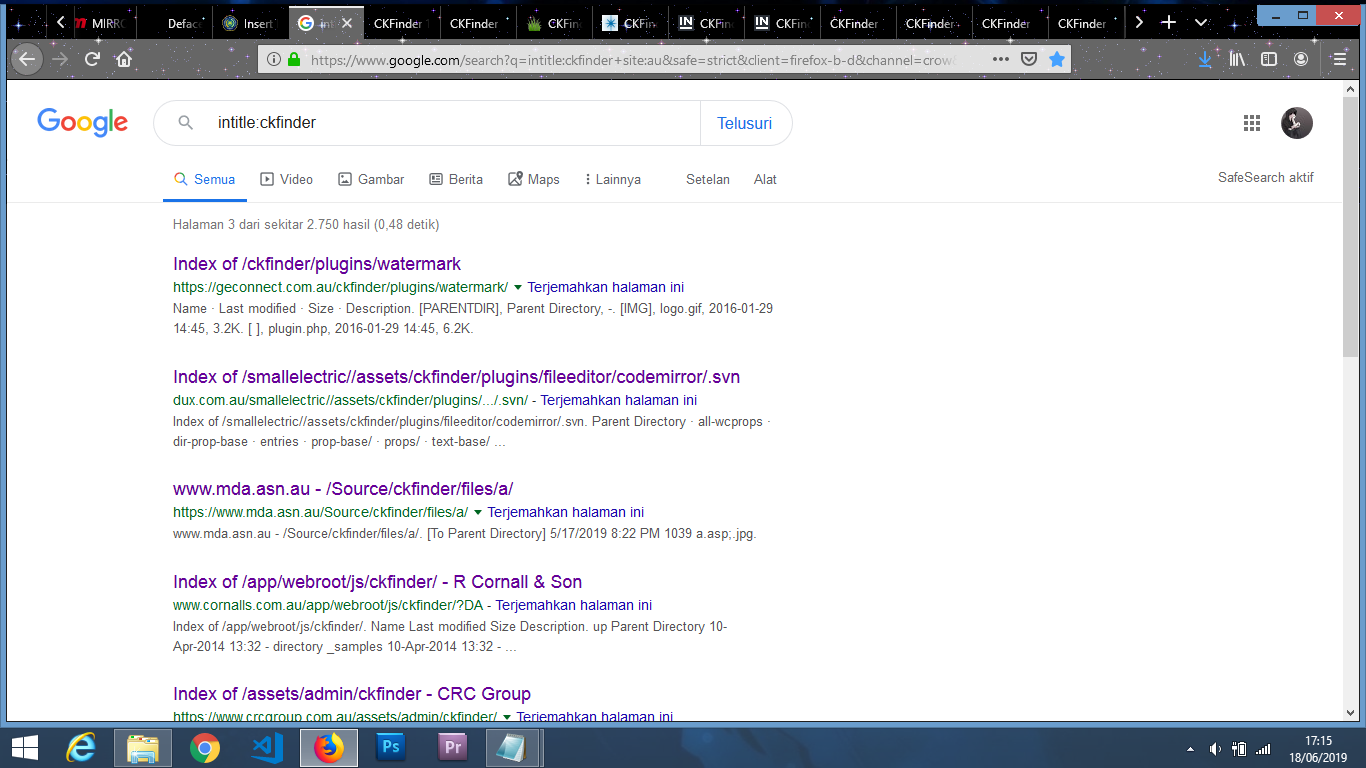Open File Explorer from the taskbar
This screenshot has height=768, width=1366.
click(x=143, y=748)
